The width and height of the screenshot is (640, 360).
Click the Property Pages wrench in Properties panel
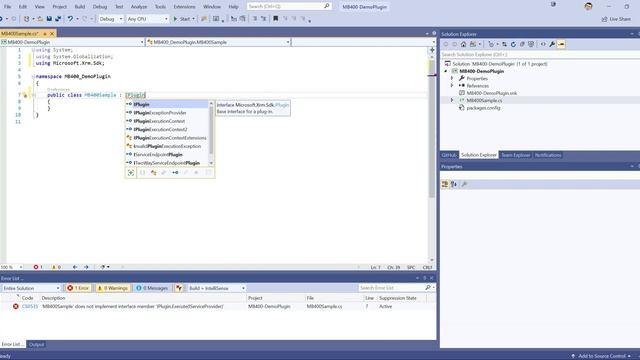(464, 184)
